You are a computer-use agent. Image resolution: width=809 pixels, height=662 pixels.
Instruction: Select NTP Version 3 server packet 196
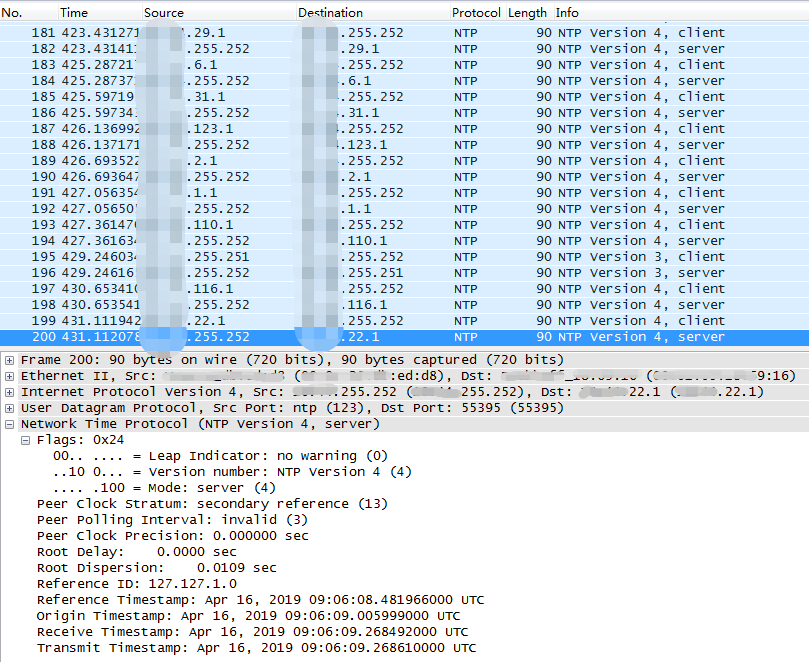pos(404,272)
